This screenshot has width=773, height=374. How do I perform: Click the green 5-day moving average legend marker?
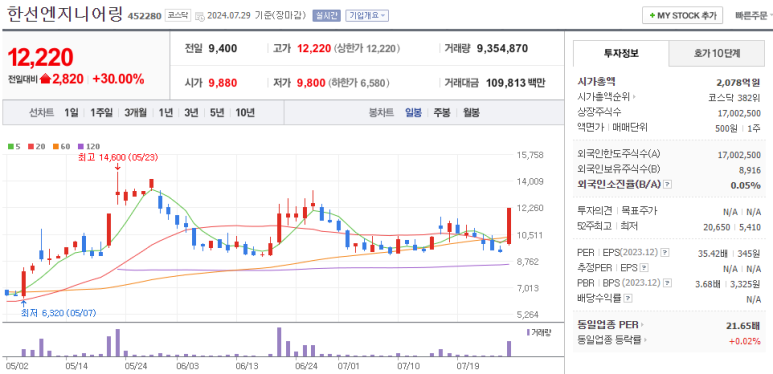point(11,146)
